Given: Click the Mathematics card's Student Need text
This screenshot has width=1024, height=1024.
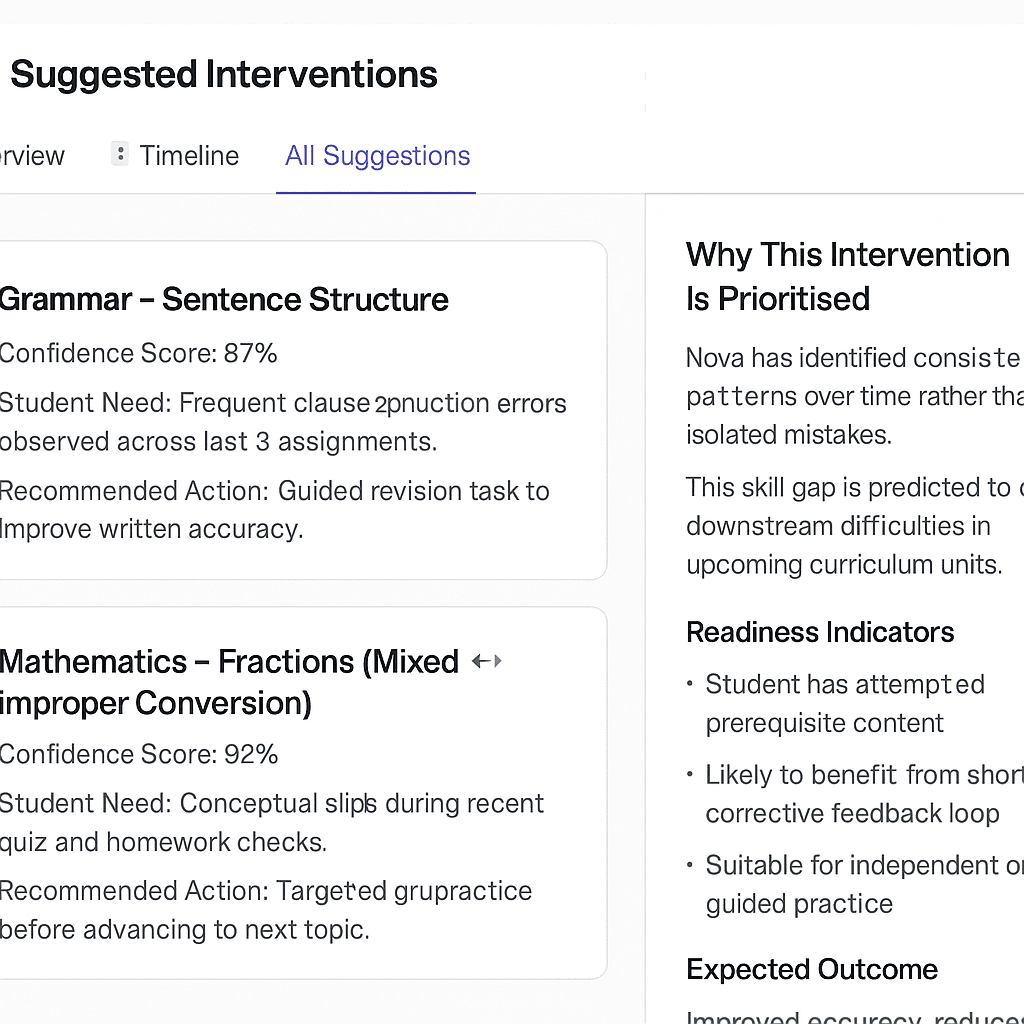Looking at the screenshot, I should pyautogui.click(x=272, y=822).
